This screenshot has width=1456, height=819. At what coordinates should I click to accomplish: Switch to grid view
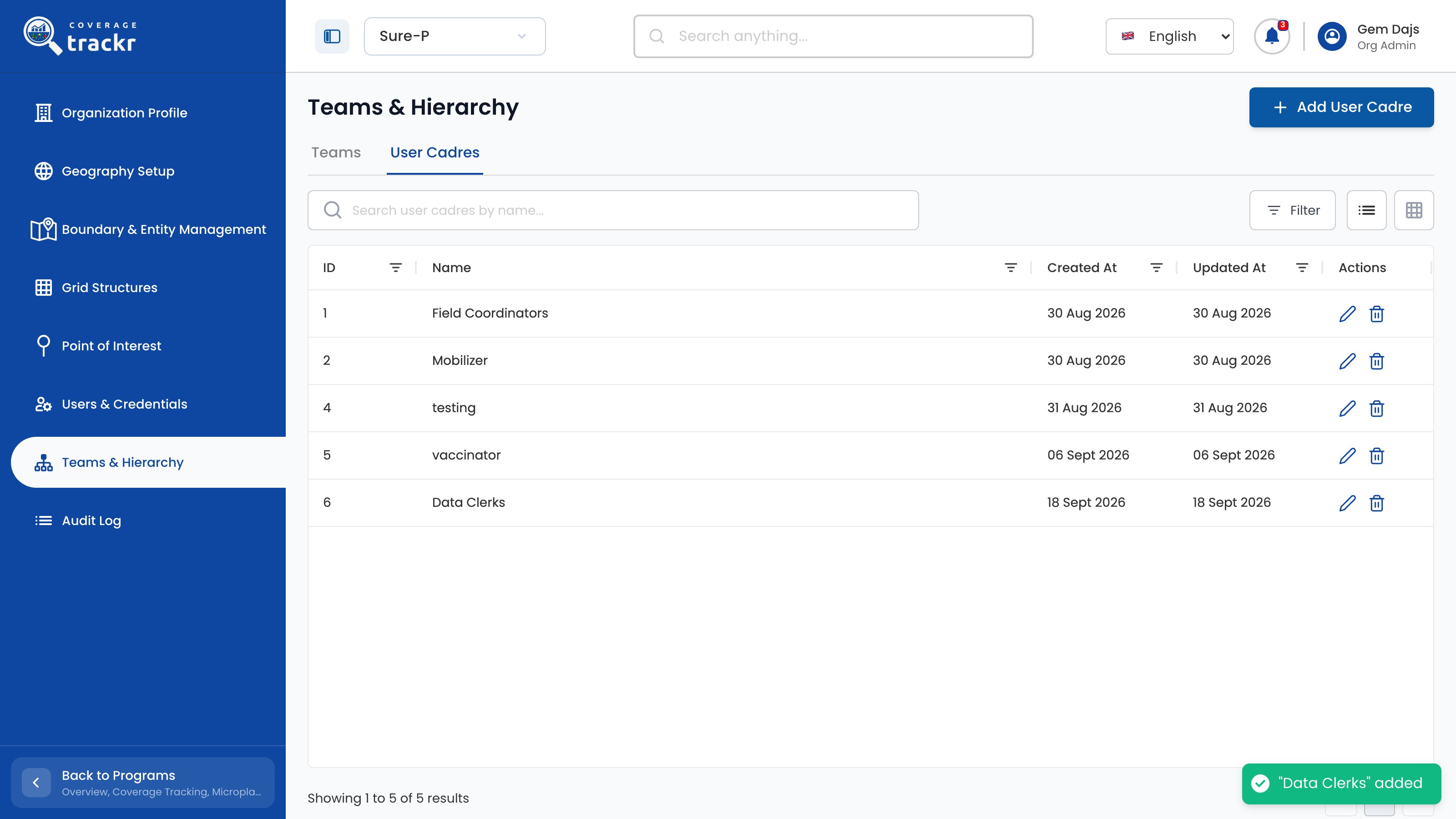tap(1414, 210)
